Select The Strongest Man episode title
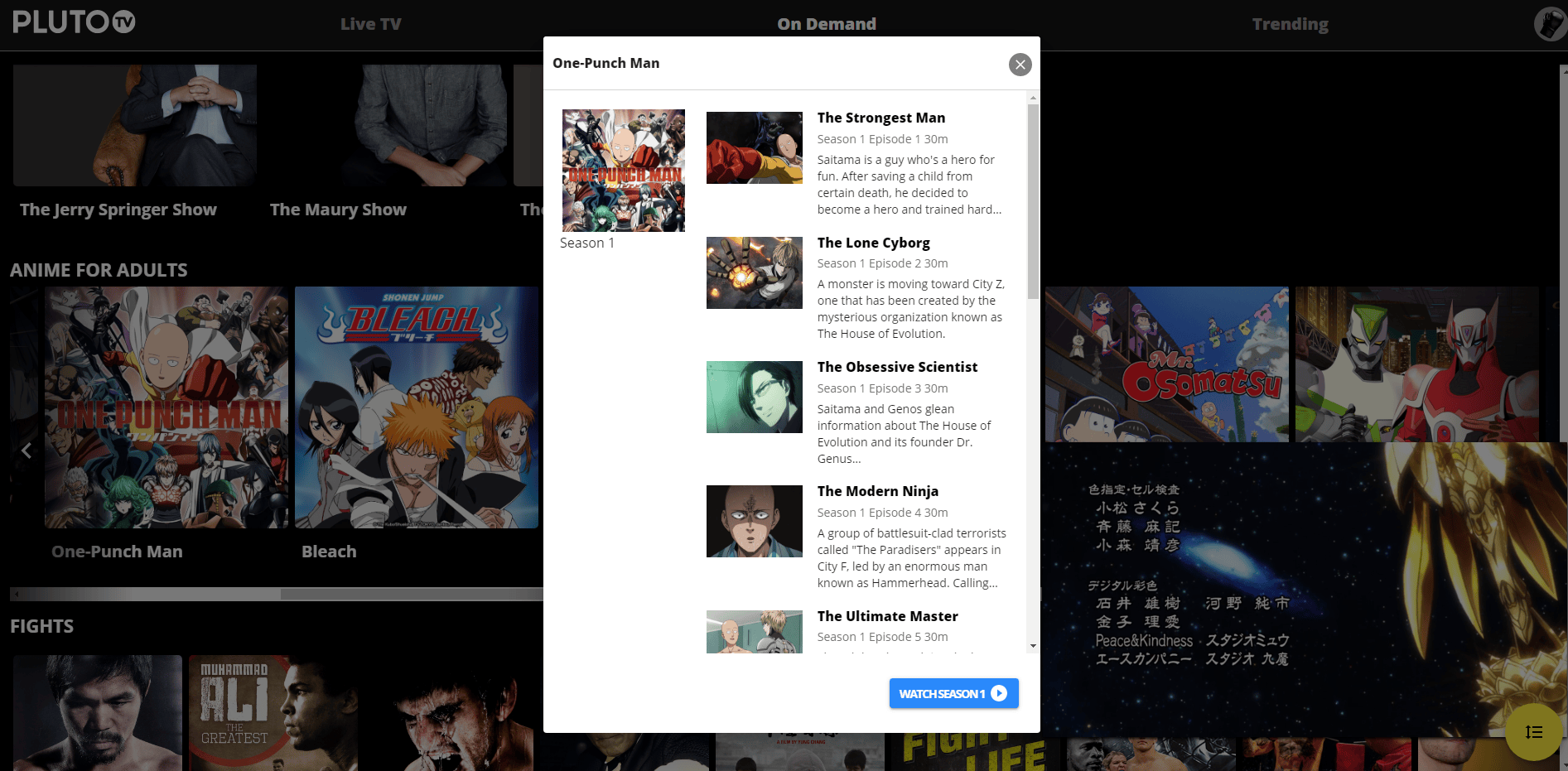 881,118
